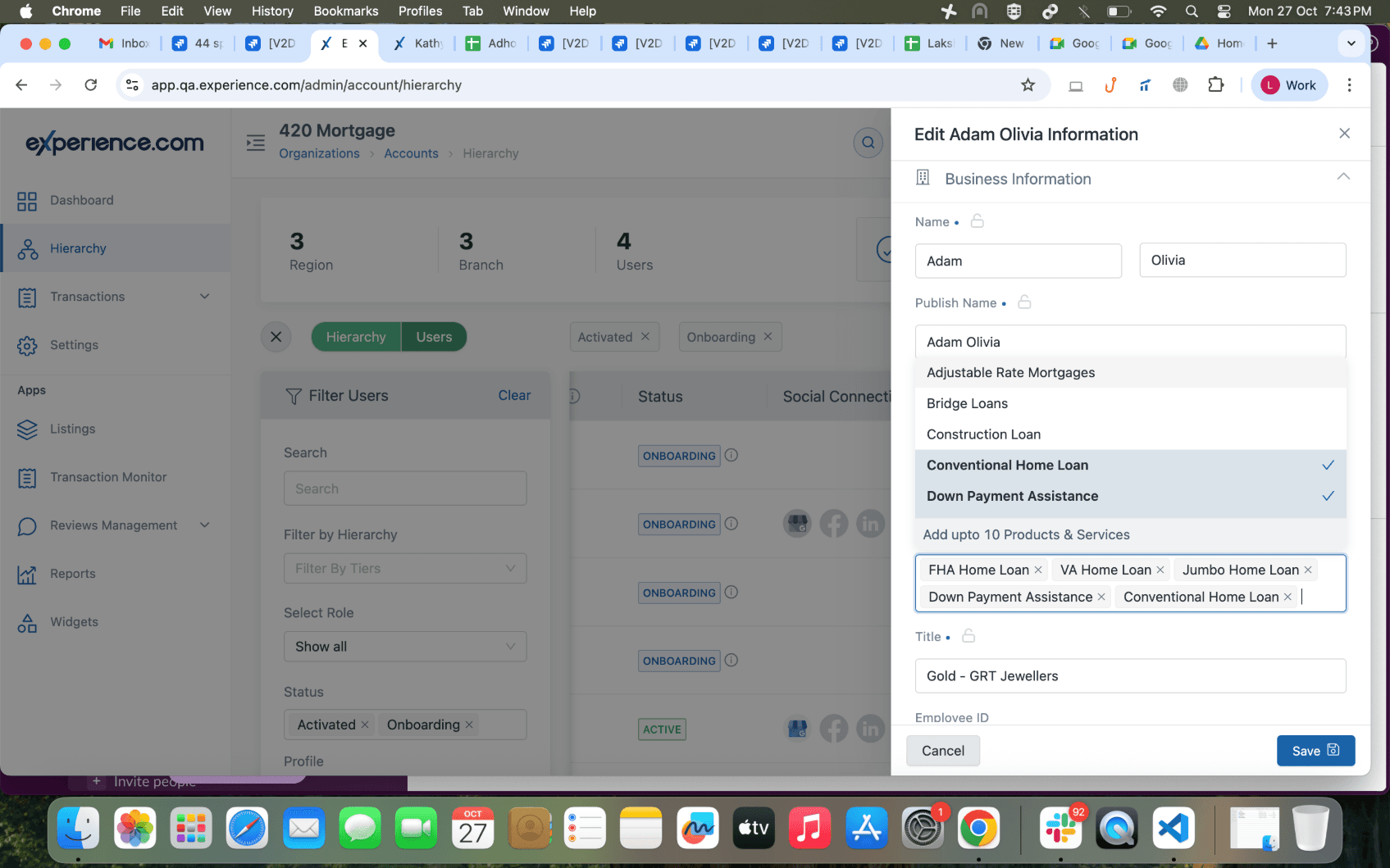The image size is (1390, 868).
Task: Open Chrome extensions puzzle icon
Action: click(1215, 85)
